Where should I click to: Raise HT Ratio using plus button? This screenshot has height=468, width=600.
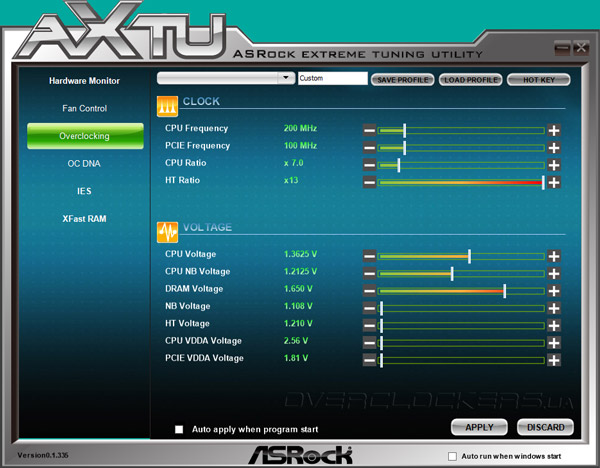pyautogui.click(x=554, y=183)
